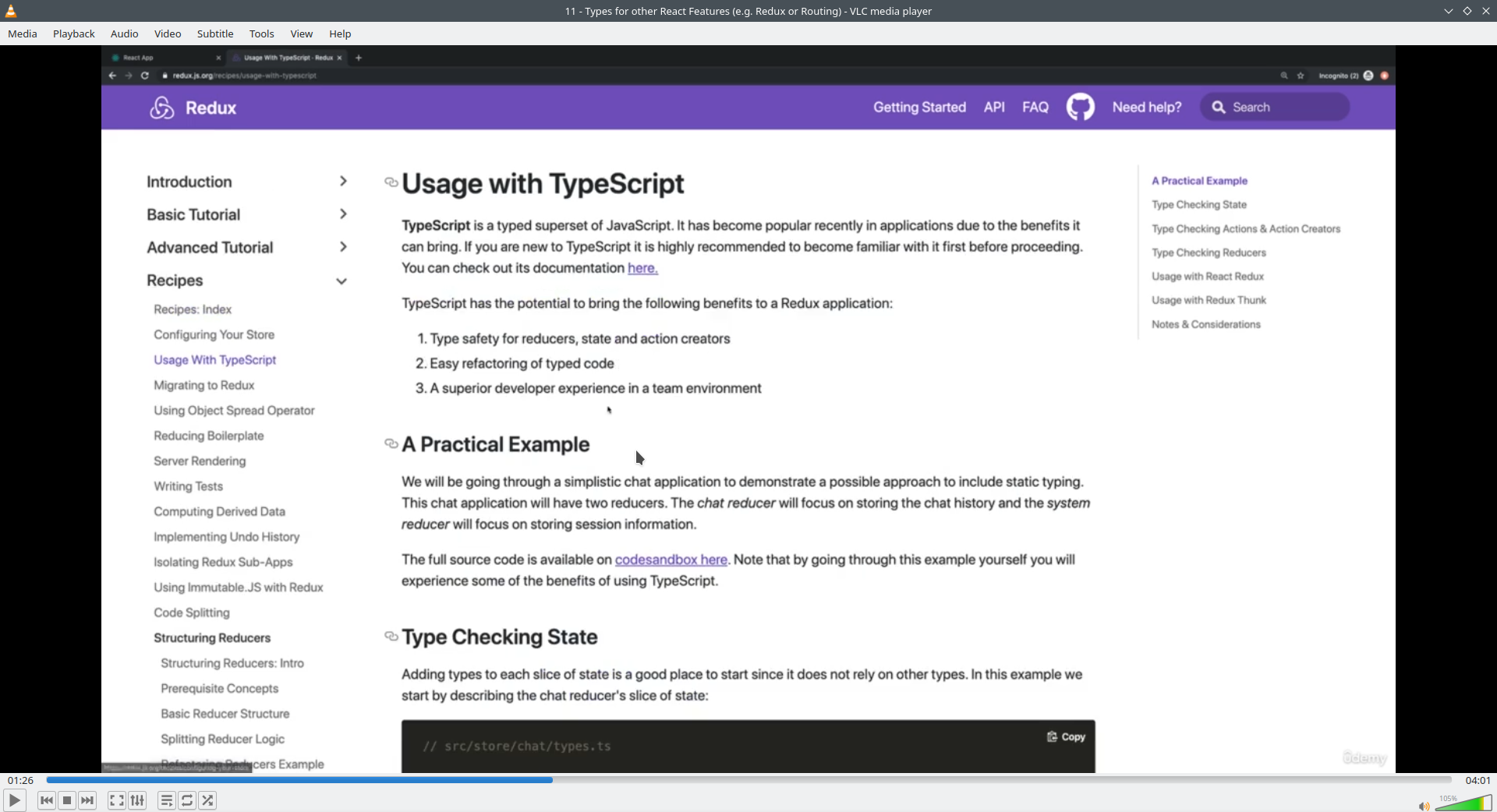Switch to the React App browser tab
The image size is (1497, 812).
[165, 58]
